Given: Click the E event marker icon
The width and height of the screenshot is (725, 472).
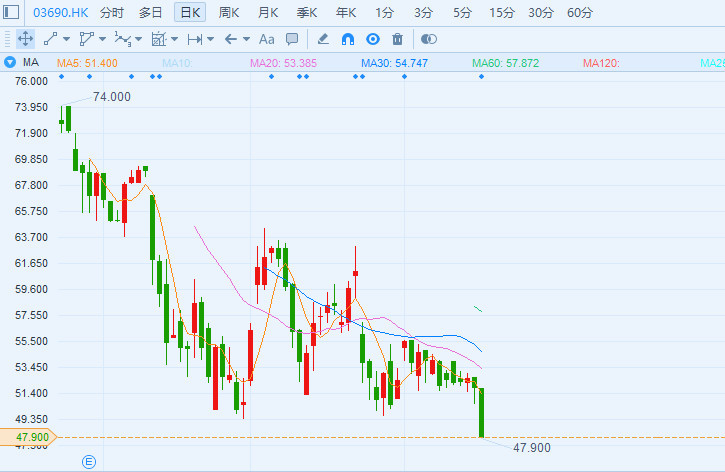Looking at the screenshot, I should [x=89, y=461].
